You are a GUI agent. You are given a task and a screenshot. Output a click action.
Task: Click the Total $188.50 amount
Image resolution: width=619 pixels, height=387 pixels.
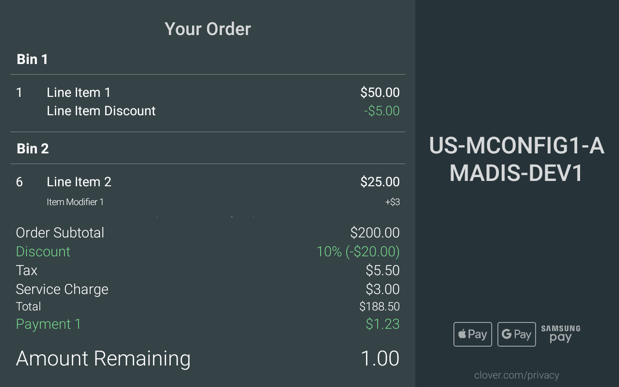click(x=379, y=306)
